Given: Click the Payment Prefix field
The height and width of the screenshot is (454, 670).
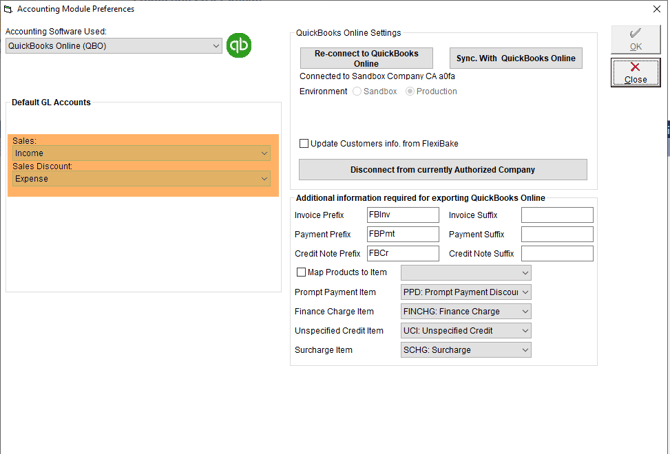Looking at the screenshot, I should [403, 234].
